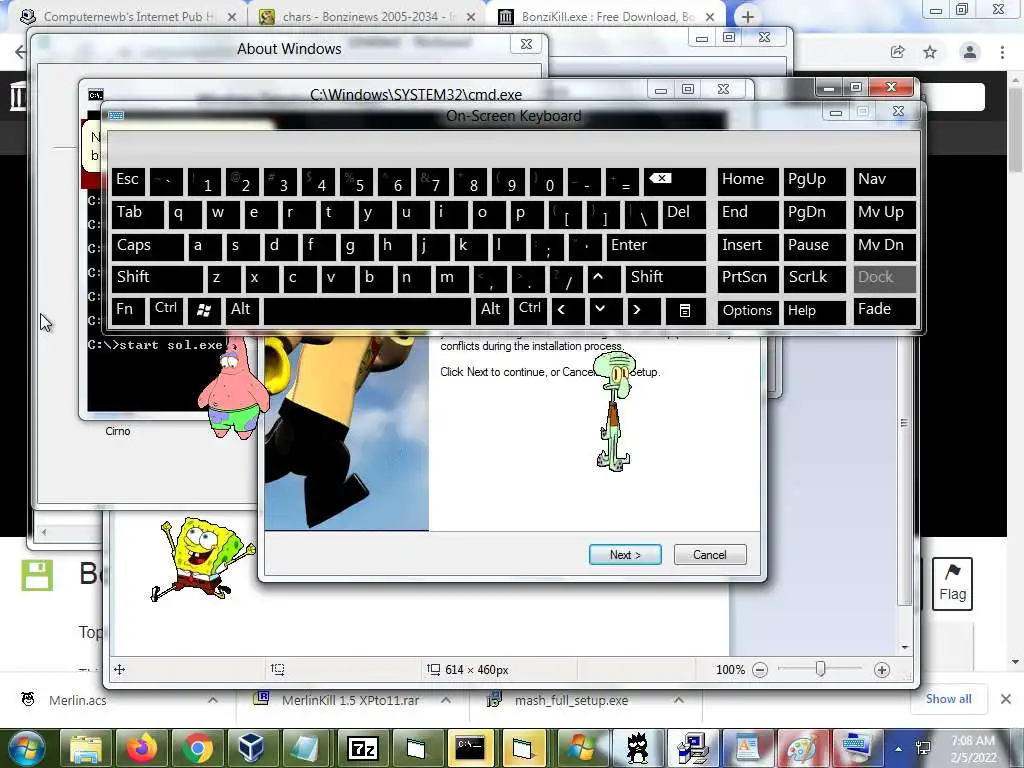1024x768 pixels.
Task: Open the penguin character taskbar icon
Action: 637,748
